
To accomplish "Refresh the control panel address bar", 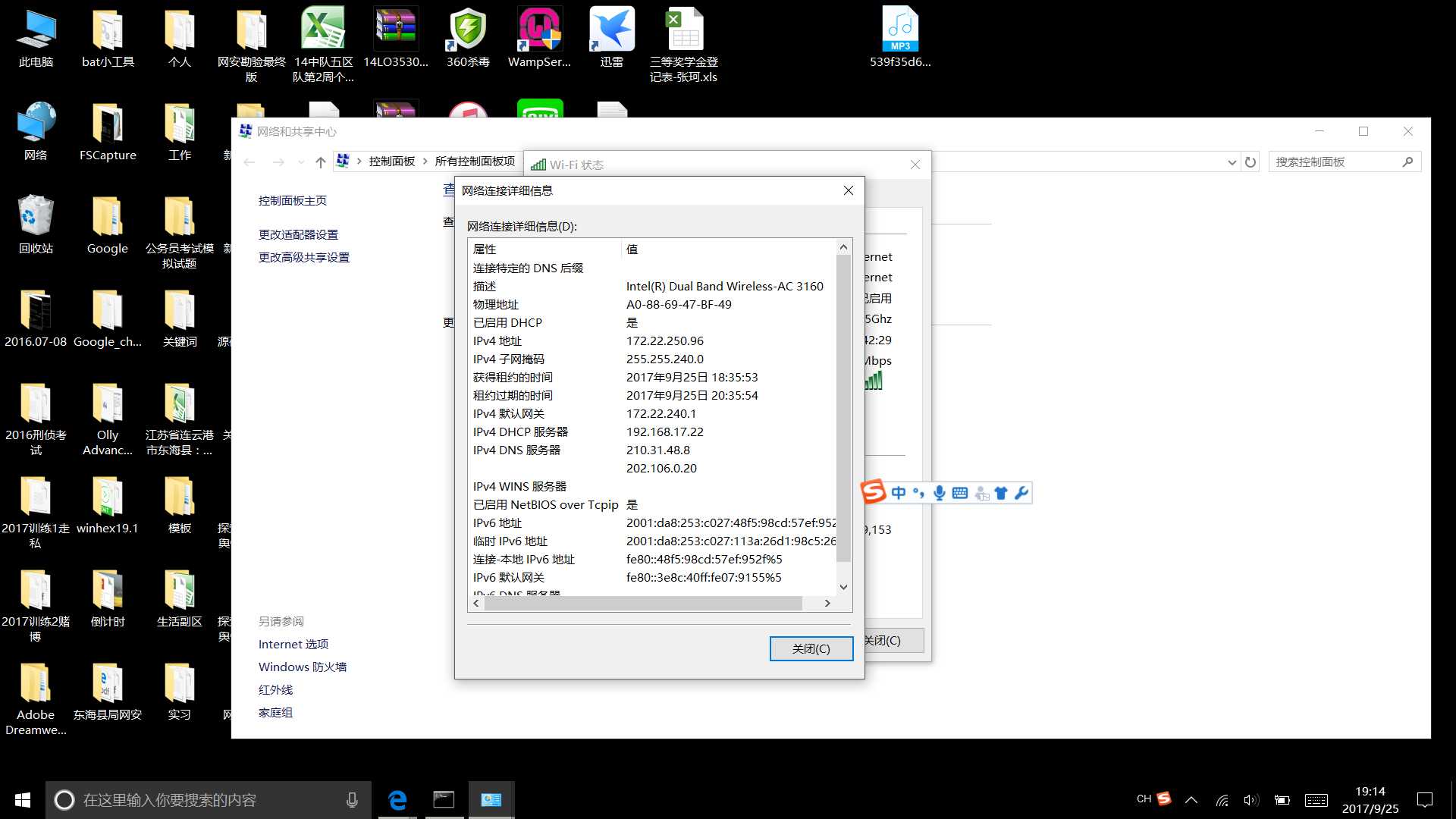I will coord(1250,162).
